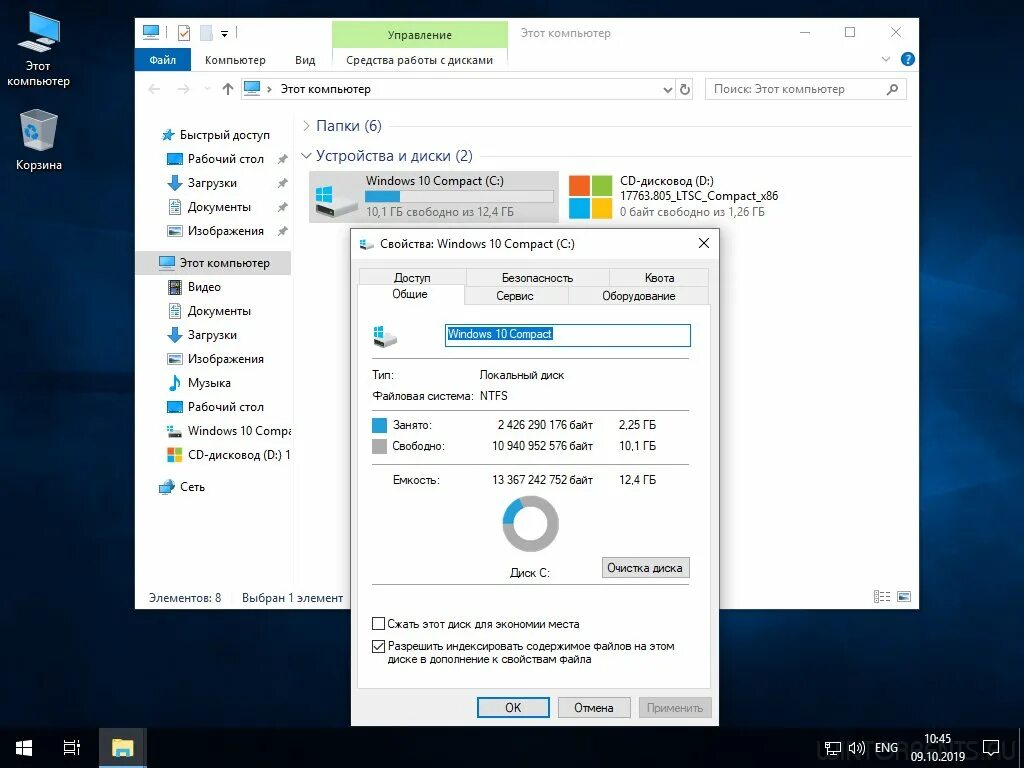Open the Безопасность tab in properties
Image resolution: width=1024 pixels, height=768 pixels.
[x=537, y=278]
